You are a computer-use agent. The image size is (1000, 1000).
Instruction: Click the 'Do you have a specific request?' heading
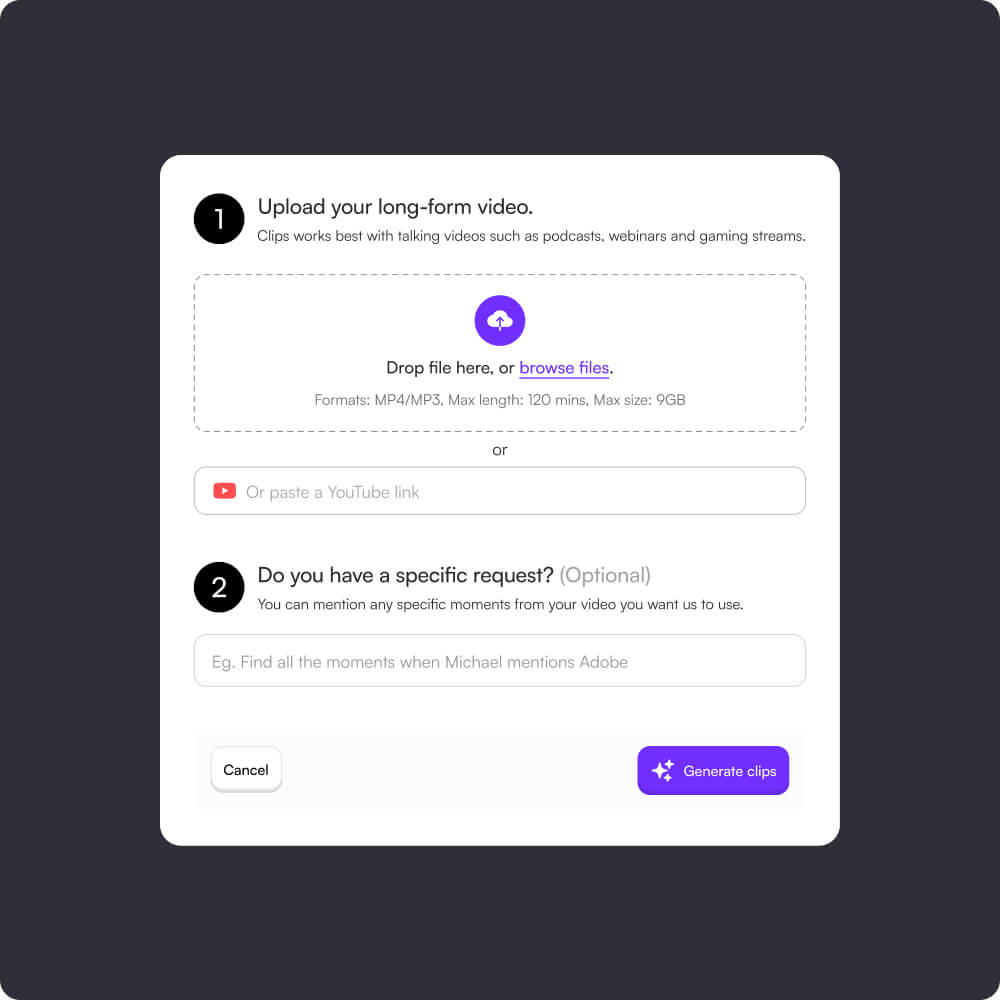tap(406, 575)
